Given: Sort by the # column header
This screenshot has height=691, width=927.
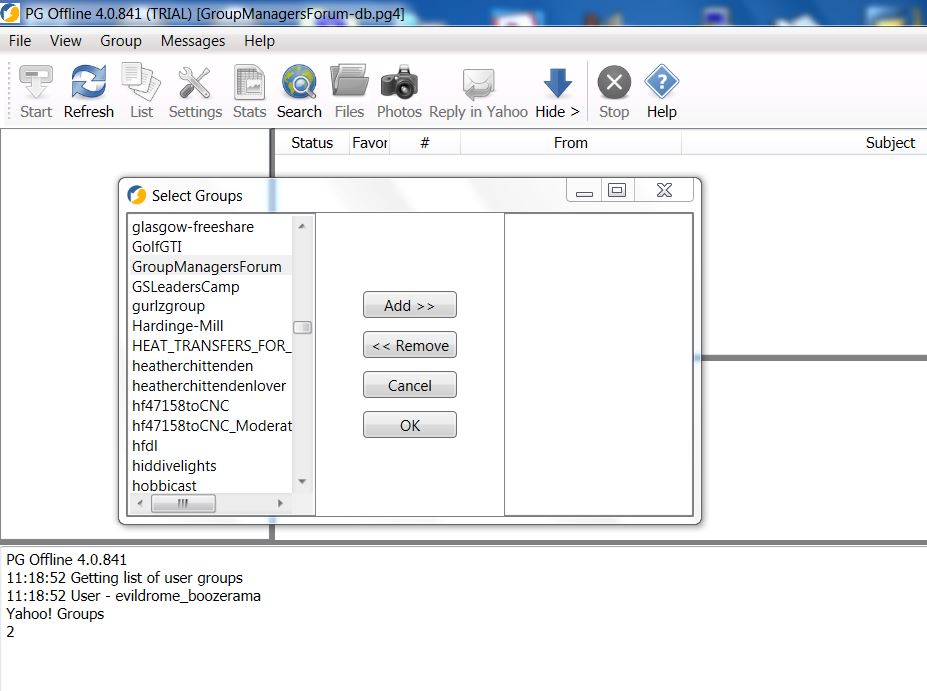Looking at the screenshot, I should pos(424,142).
